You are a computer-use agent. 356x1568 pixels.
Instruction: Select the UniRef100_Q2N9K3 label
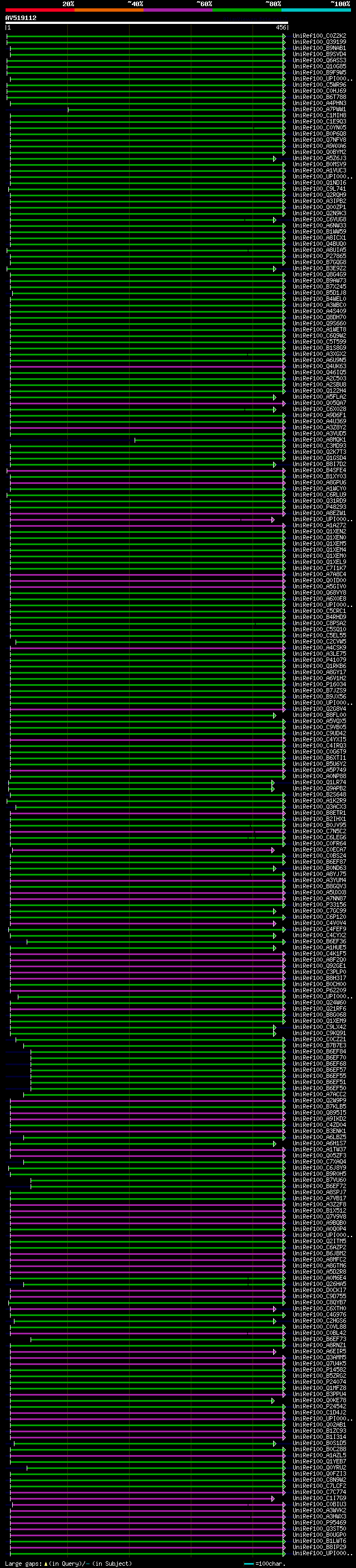pyautogui.click(x=319, y=213)
